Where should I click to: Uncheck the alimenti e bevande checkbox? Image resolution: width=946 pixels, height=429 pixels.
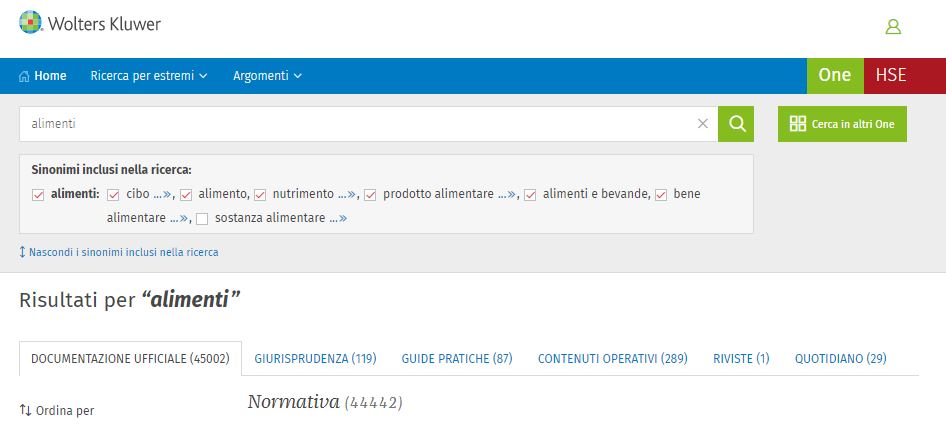(x=530, y=194)
